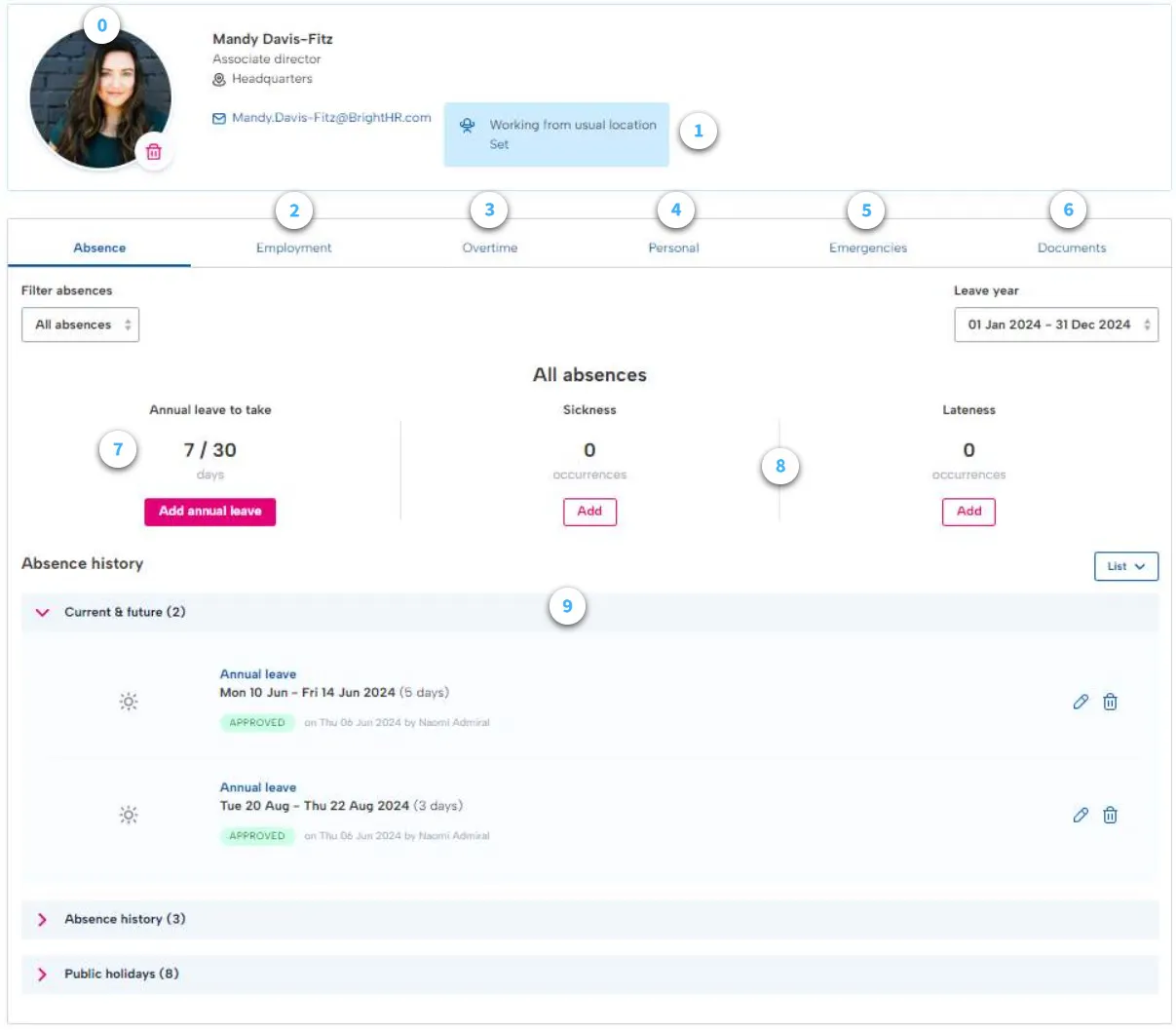The width and height of the screenshot is (1176, 1030).
Task: Open the List view dropdown
Action: click(1126, 566)
